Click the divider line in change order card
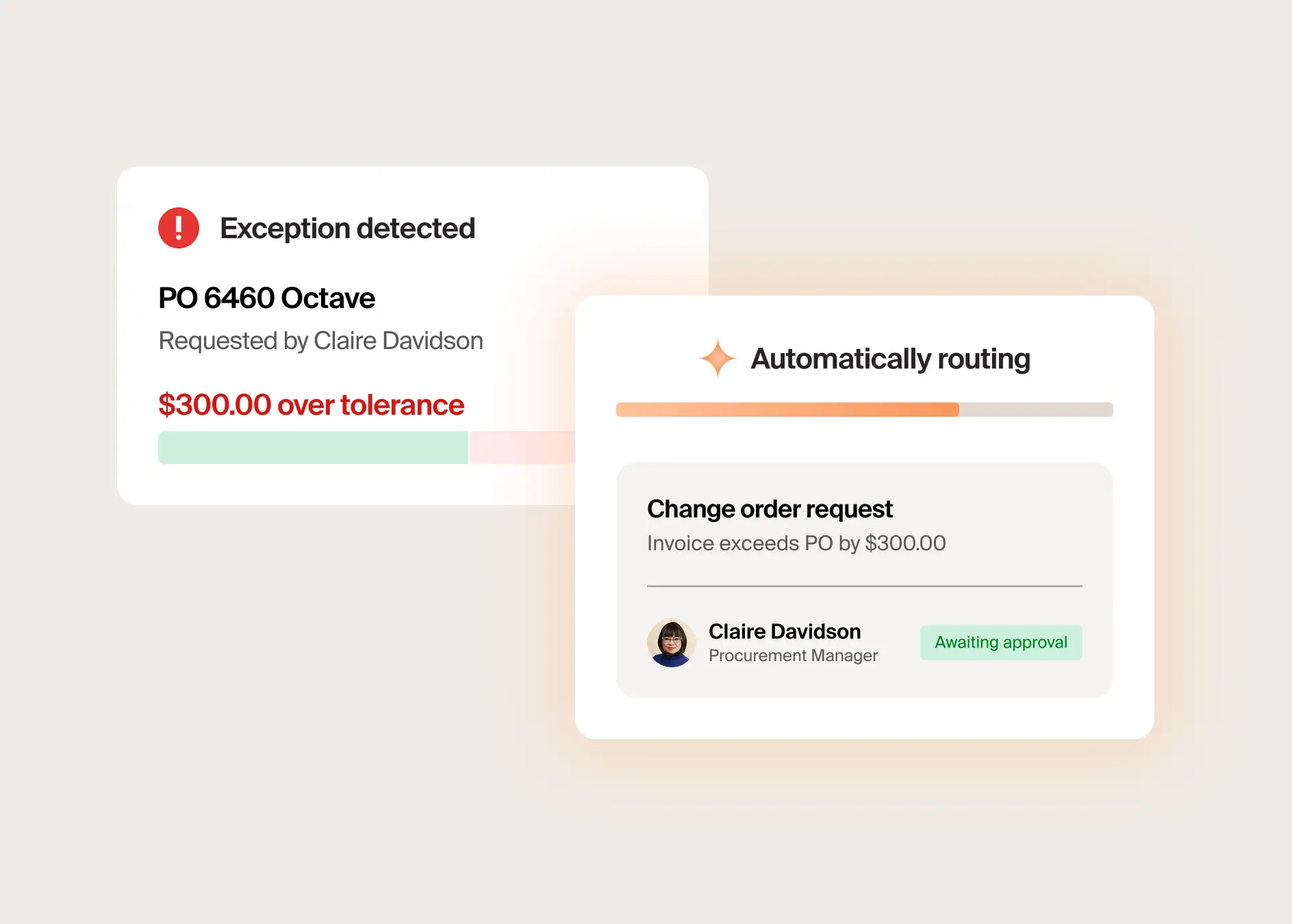This screenshot has height=924, width=1292. coord(865,586)
